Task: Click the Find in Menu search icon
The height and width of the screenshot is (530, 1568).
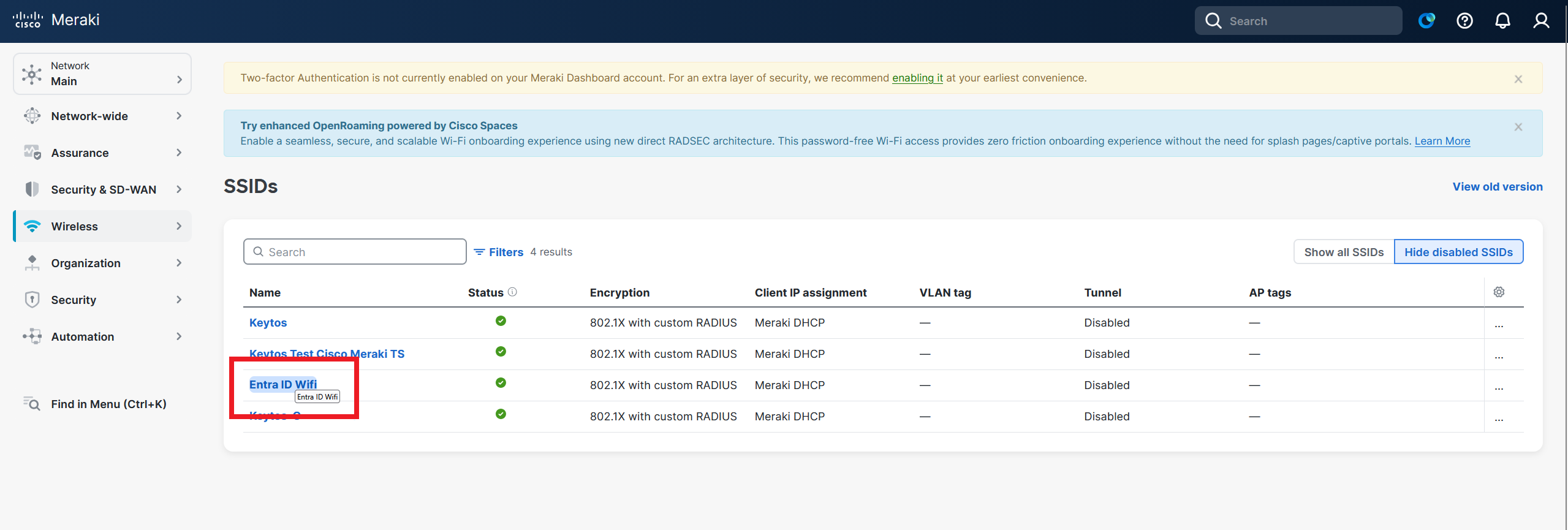Action: (x=32, y=404)
